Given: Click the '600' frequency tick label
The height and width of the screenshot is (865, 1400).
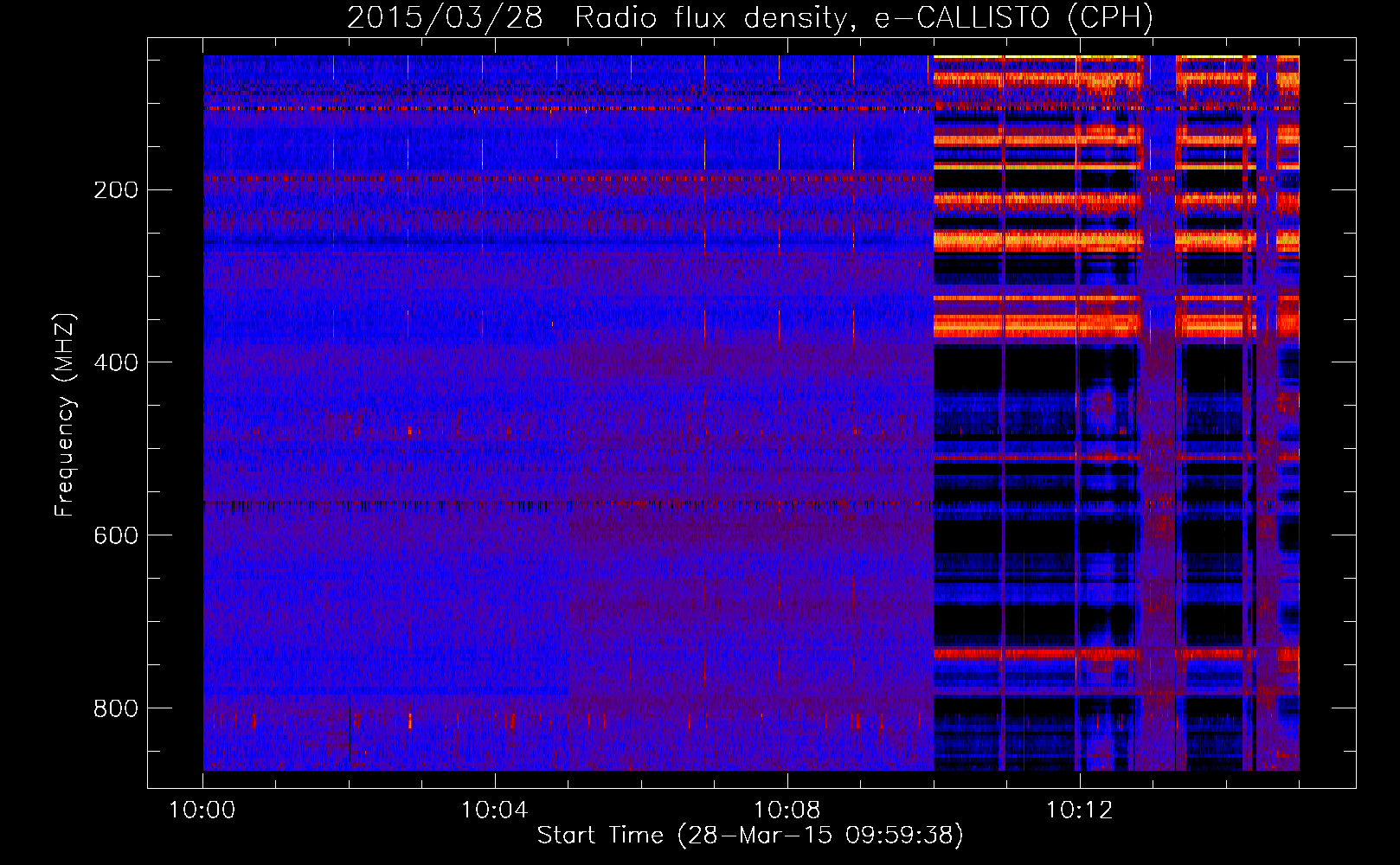Looking at the screenshot, I should [x=116, y=535].
